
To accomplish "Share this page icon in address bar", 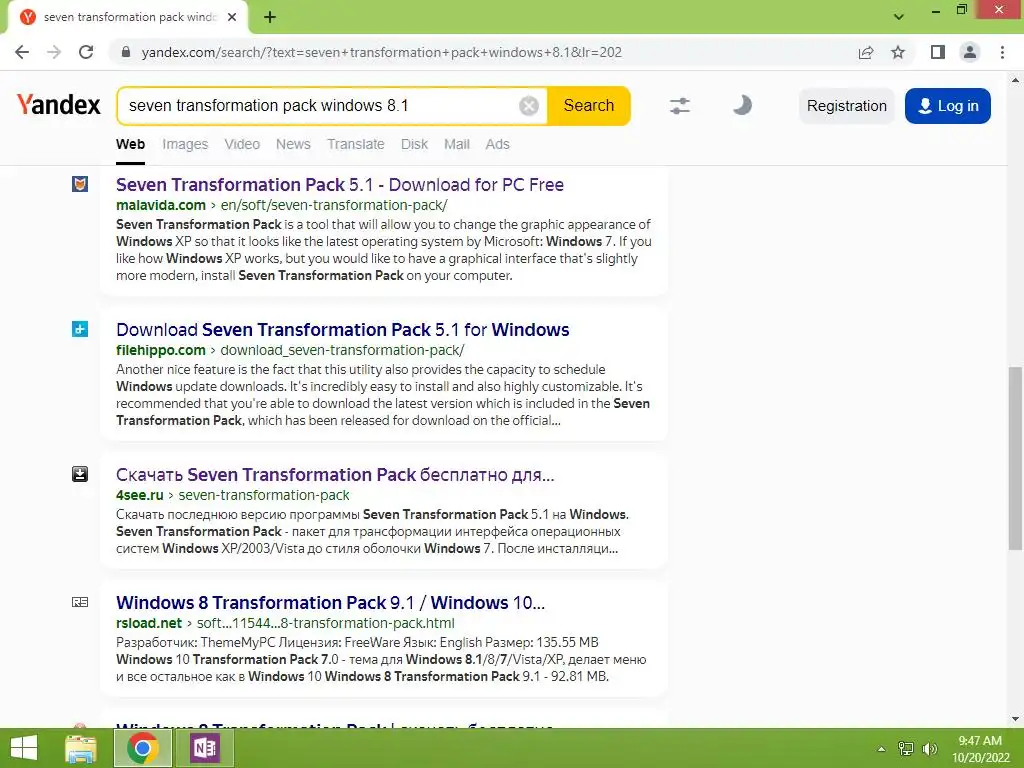I will click(866, 52).
